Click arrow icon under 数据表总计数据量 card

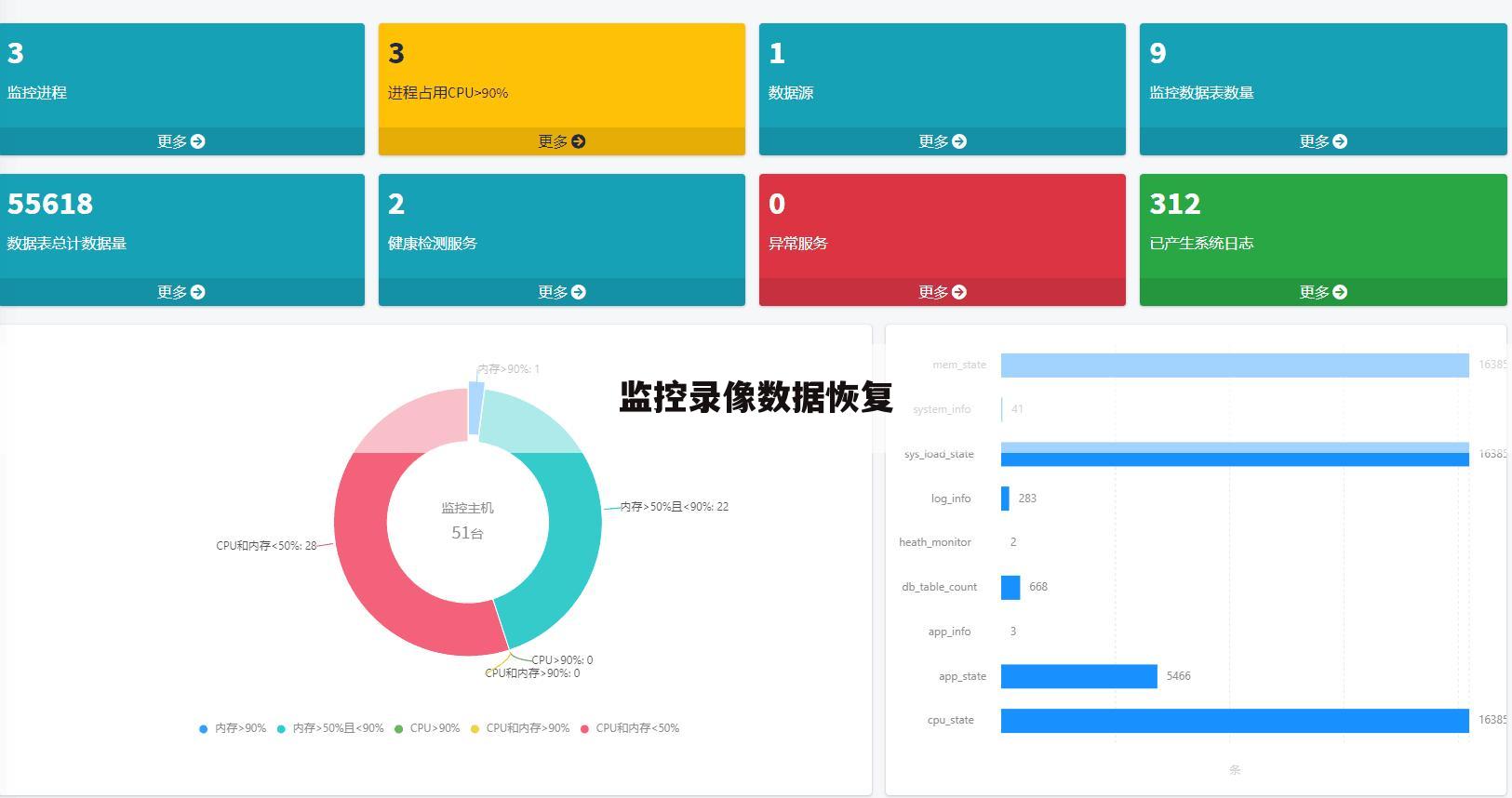[x=197, y=292]
